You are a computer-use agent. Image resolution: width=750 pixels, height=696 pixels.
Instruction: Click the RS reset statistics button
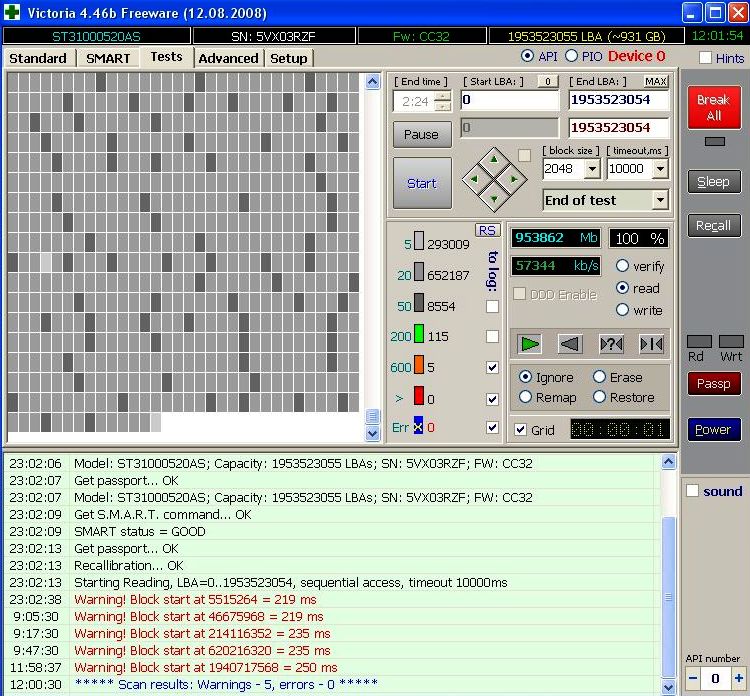click(x=487, y=230)
